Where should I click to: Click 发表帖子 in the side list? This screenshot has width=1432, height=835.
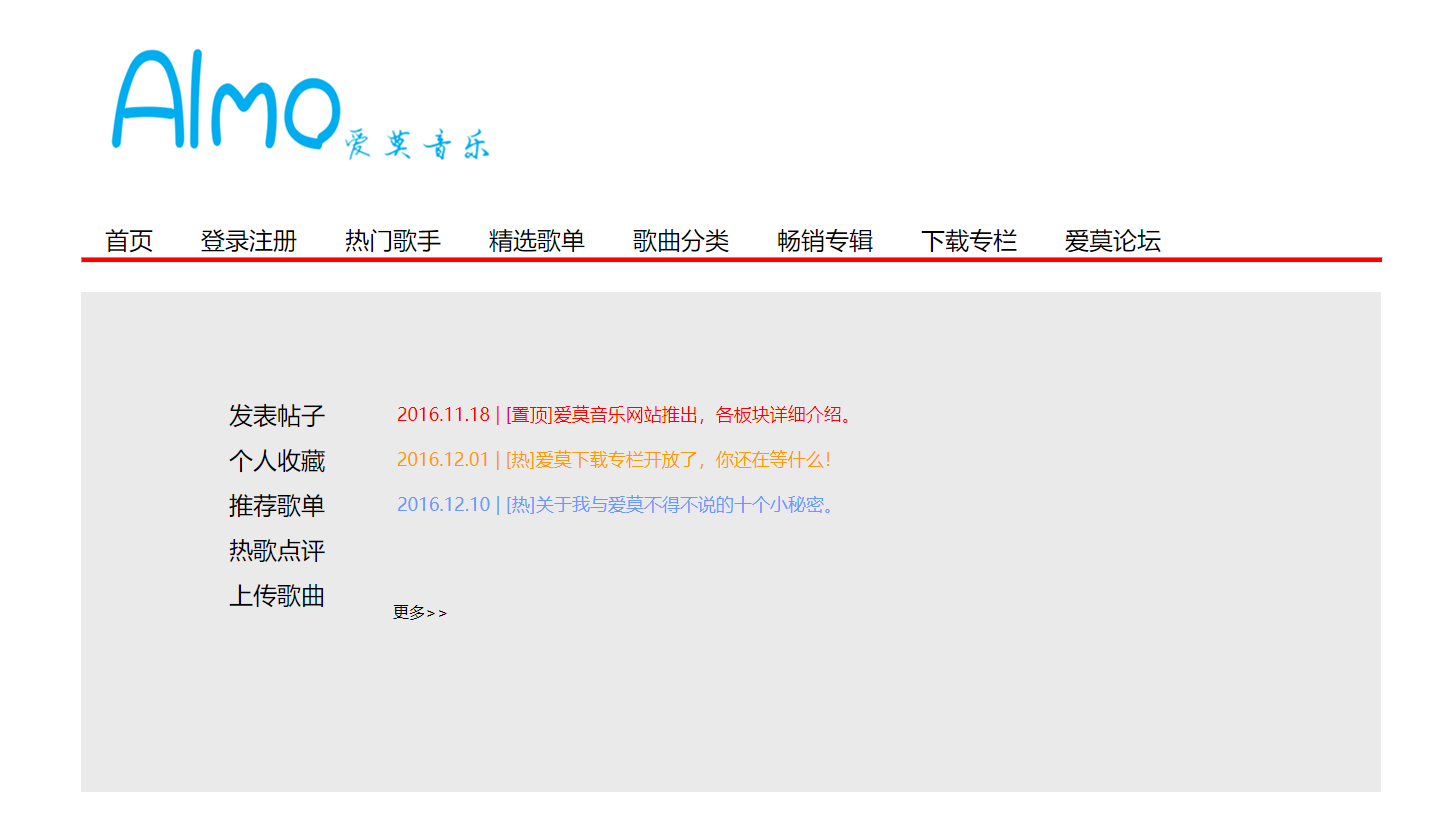[x=277, y=416]
